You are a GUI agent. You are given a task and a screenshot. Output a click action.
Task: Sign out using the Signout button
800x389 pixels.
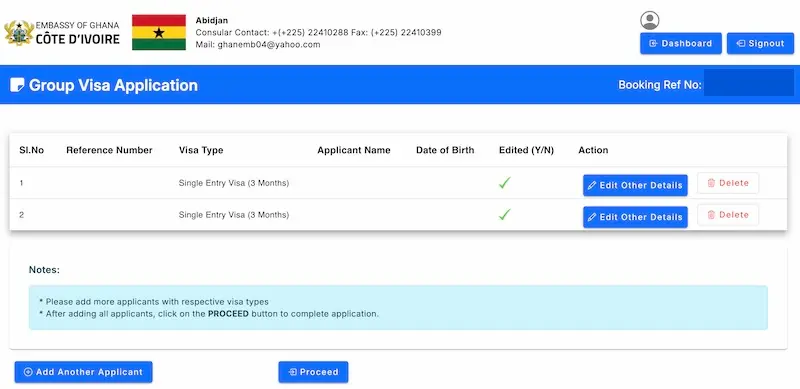pyautogui.click(x=760, y=43)
